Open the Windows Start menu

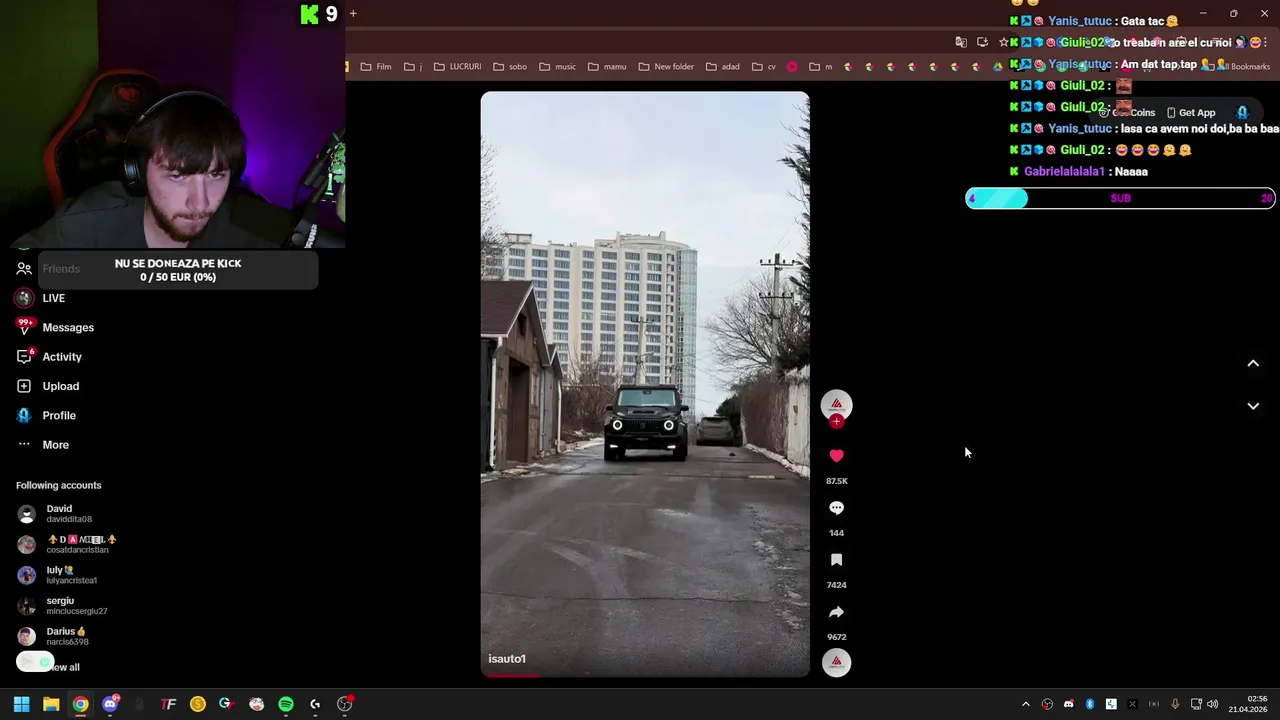click(21, 704)
